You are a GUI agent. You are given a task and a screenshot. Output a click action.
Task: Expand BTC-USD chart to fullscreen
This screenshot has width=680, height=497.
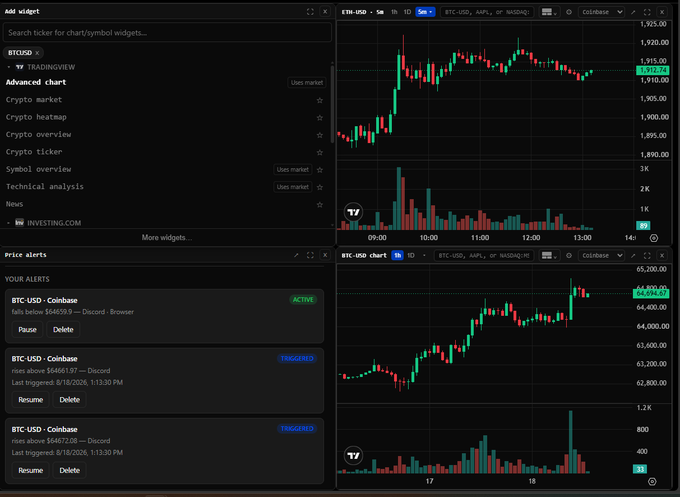point(647,255)
